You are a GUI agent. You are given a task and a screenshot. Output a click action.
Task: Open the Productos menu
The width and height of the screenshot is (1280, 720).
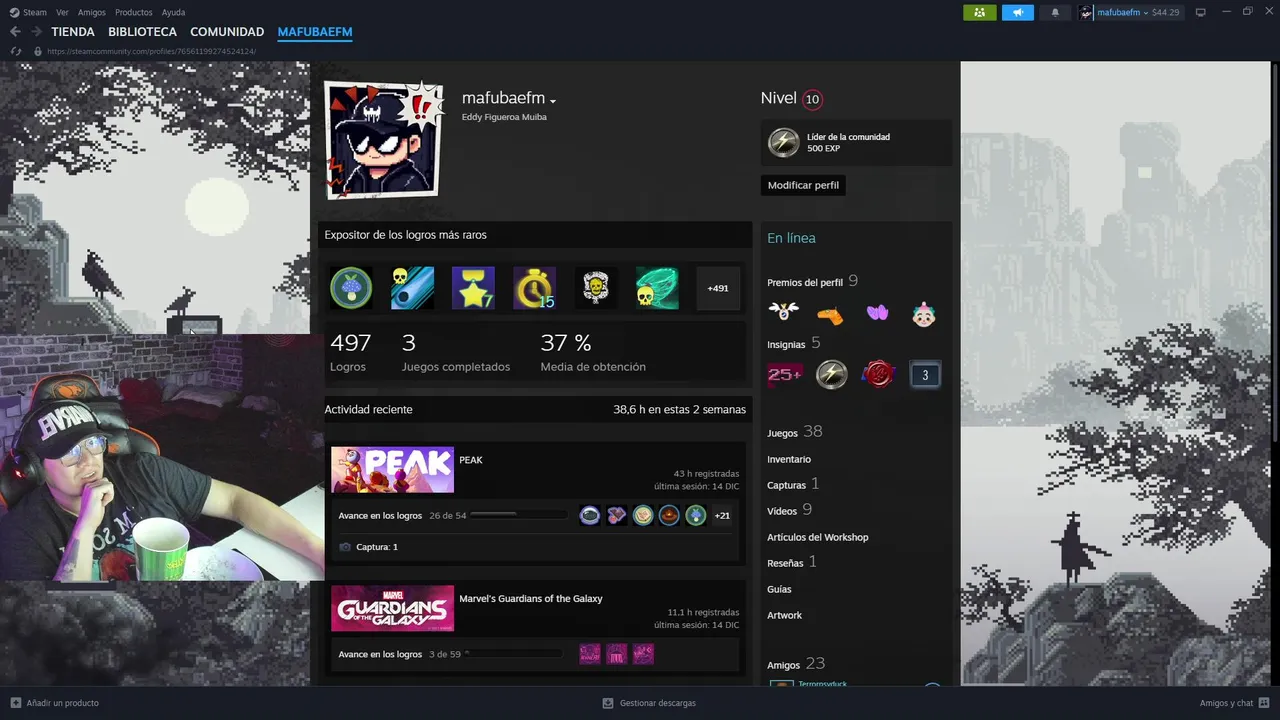point(134,12)
